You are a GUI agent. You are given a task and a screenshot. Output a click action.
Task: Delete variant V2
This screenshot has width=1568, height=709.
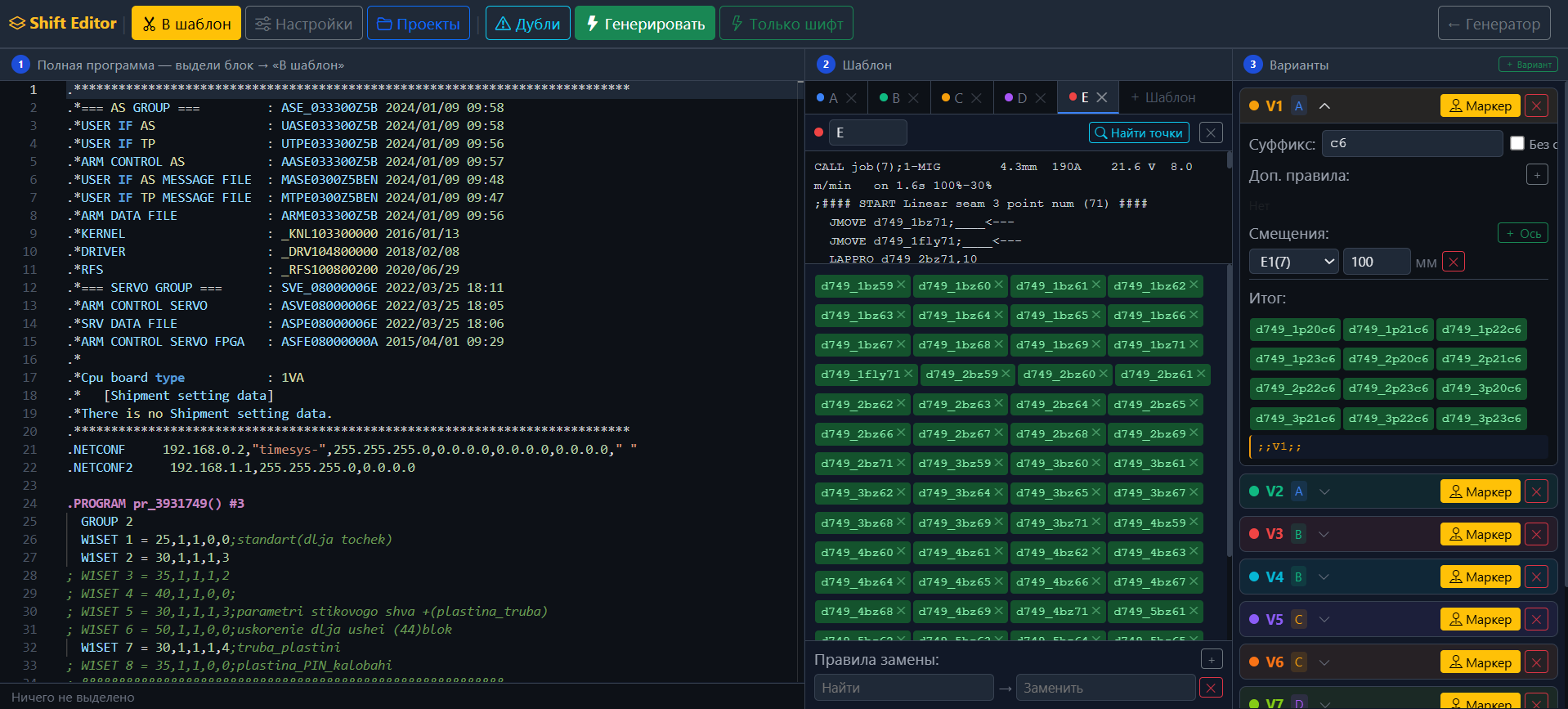point(1537,491)
